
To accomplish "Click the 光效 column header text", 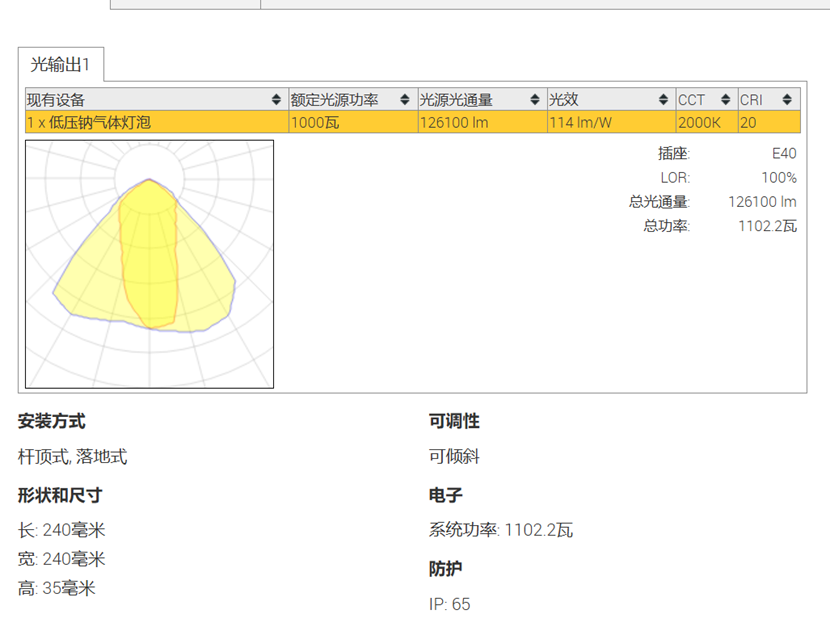I will (564, 100).
